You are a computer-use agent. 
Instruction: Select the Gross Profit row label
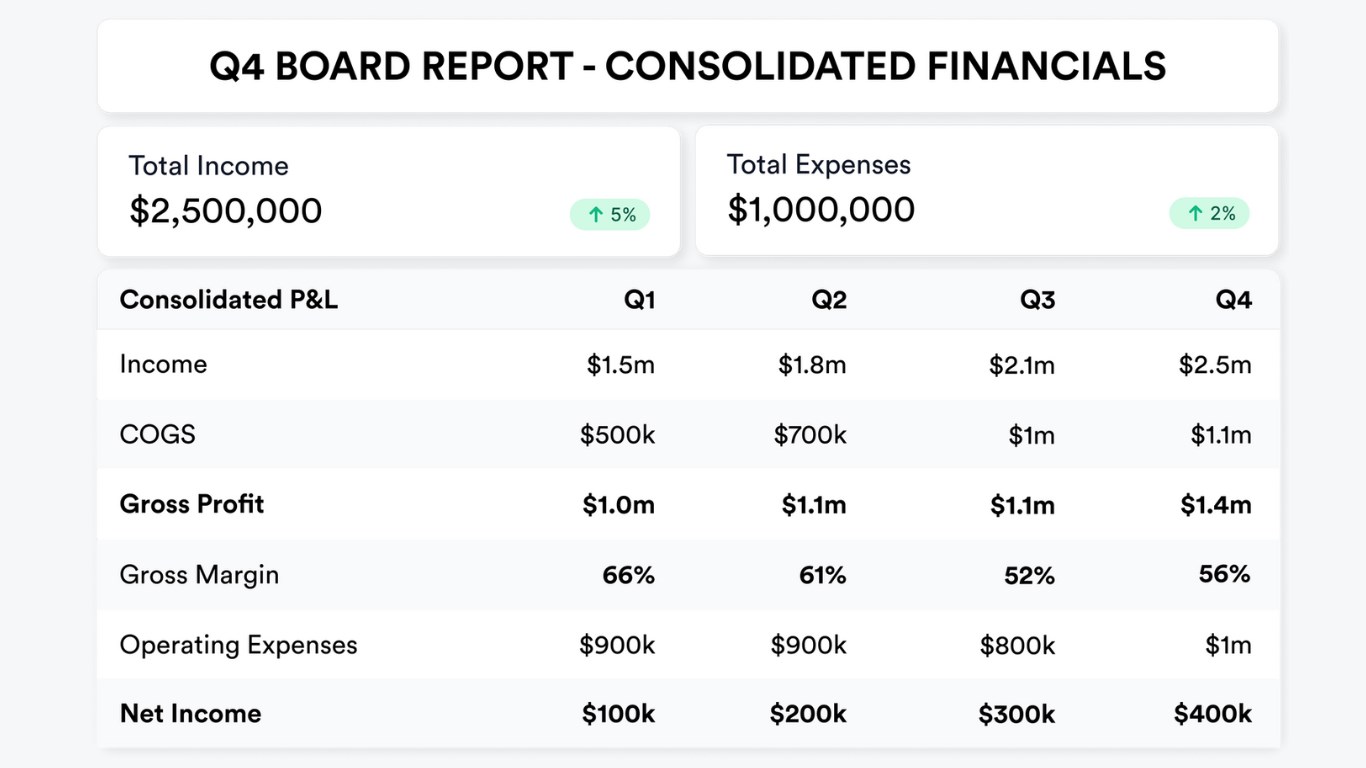[192, 504]
